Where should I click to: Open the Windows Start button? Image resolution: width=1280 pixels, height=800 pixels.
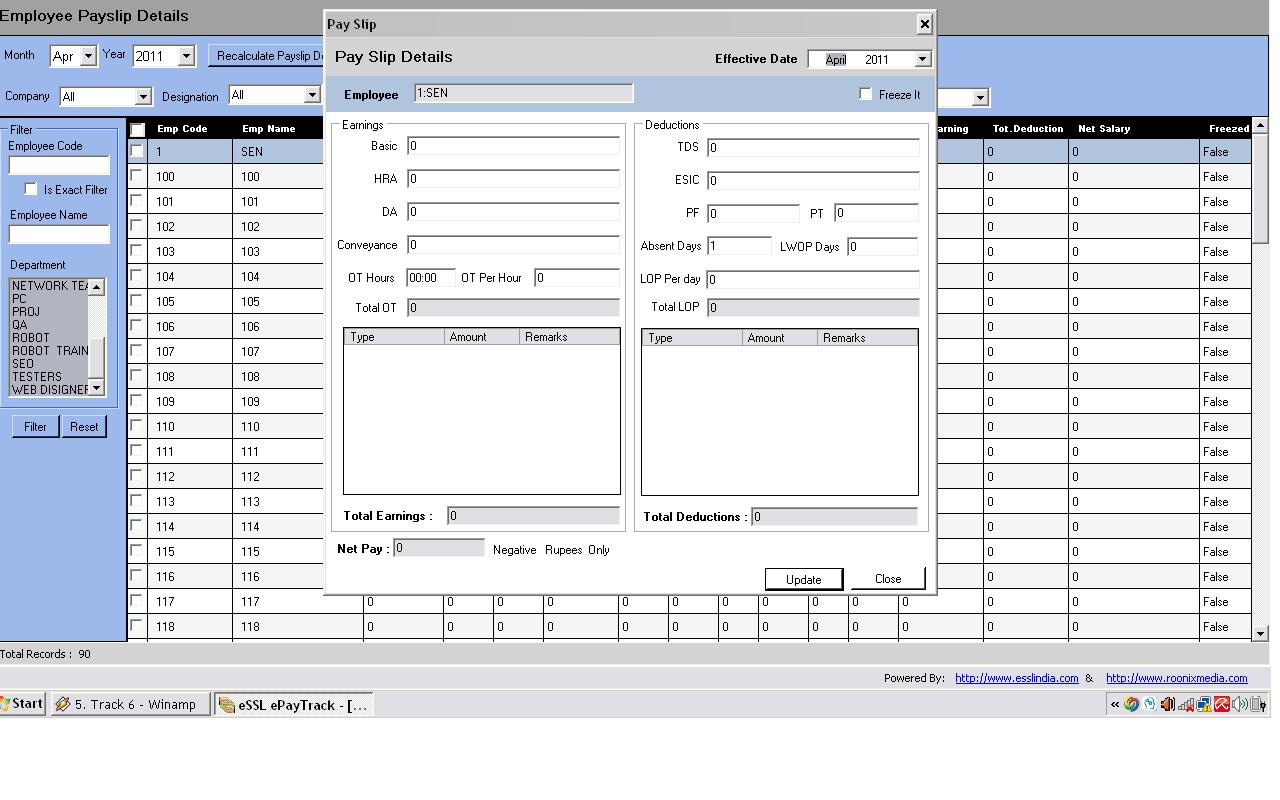click(22, 704)
